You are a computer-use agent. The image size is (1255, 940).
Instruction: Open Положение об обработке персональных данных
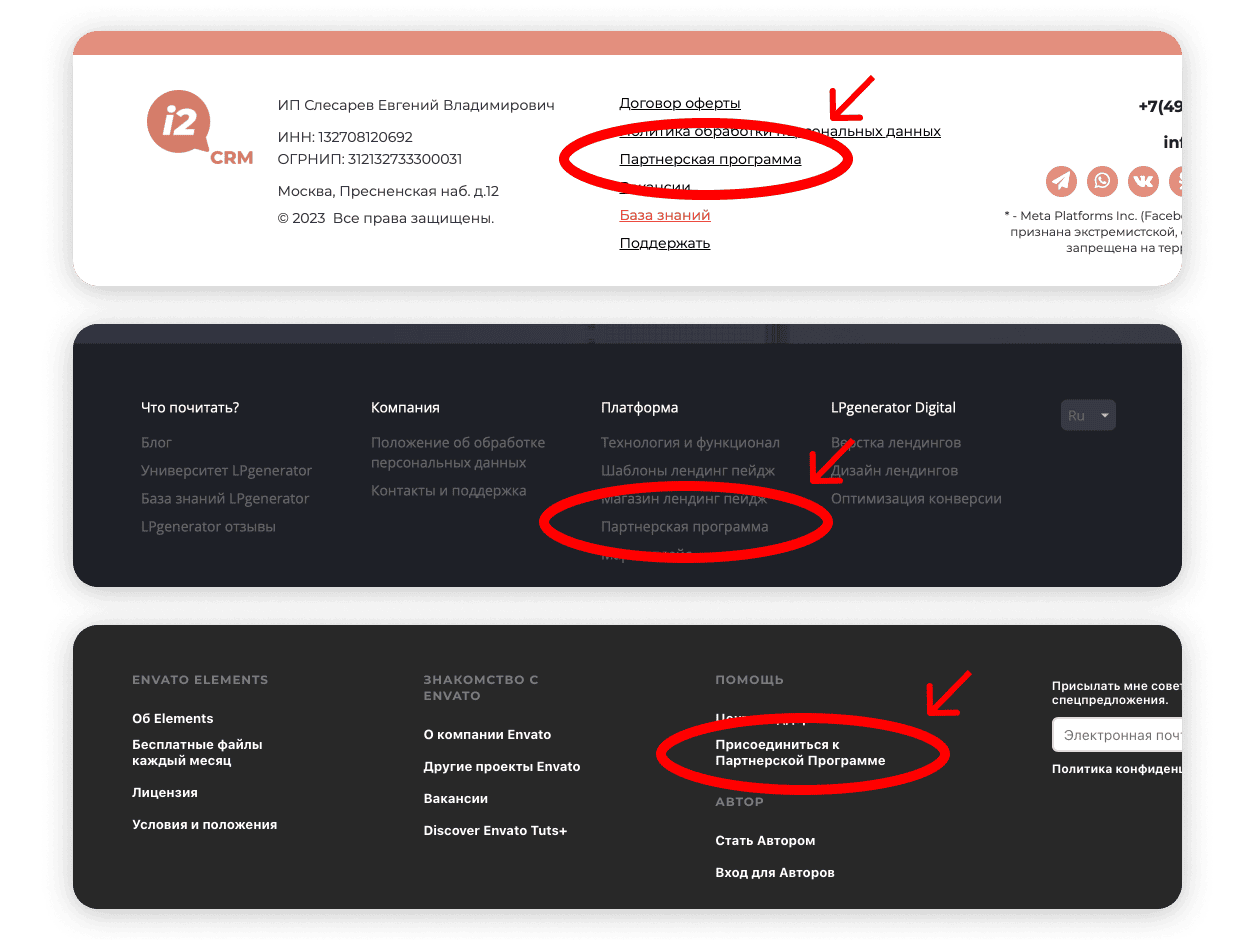458,452
